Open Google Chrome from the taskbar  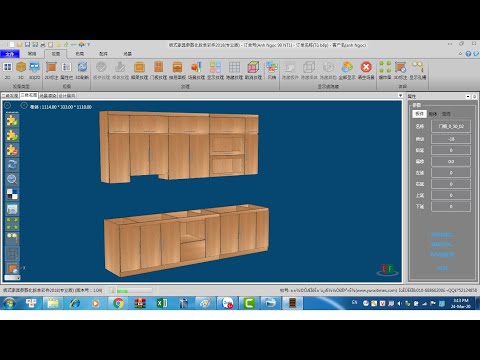118,303
